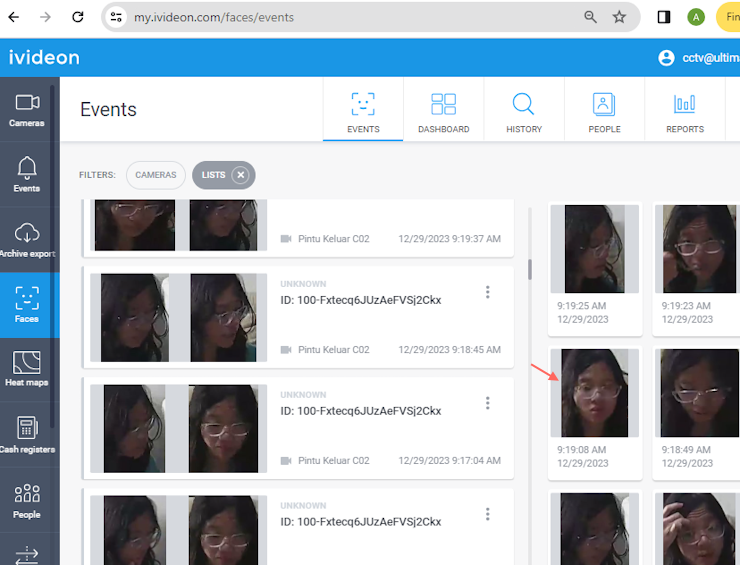This screenshot has height=565, width=740.
Task: Open People in the left sidebar
Action: coord(27,500)
